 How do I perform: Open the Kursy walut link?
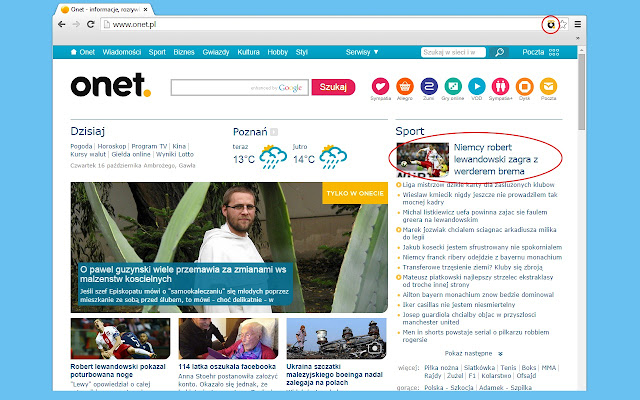(x=88, y=154)
